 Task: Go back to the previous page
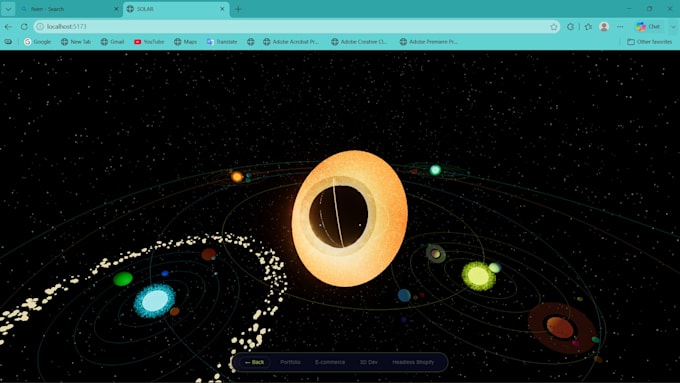(x=8, y=26)
